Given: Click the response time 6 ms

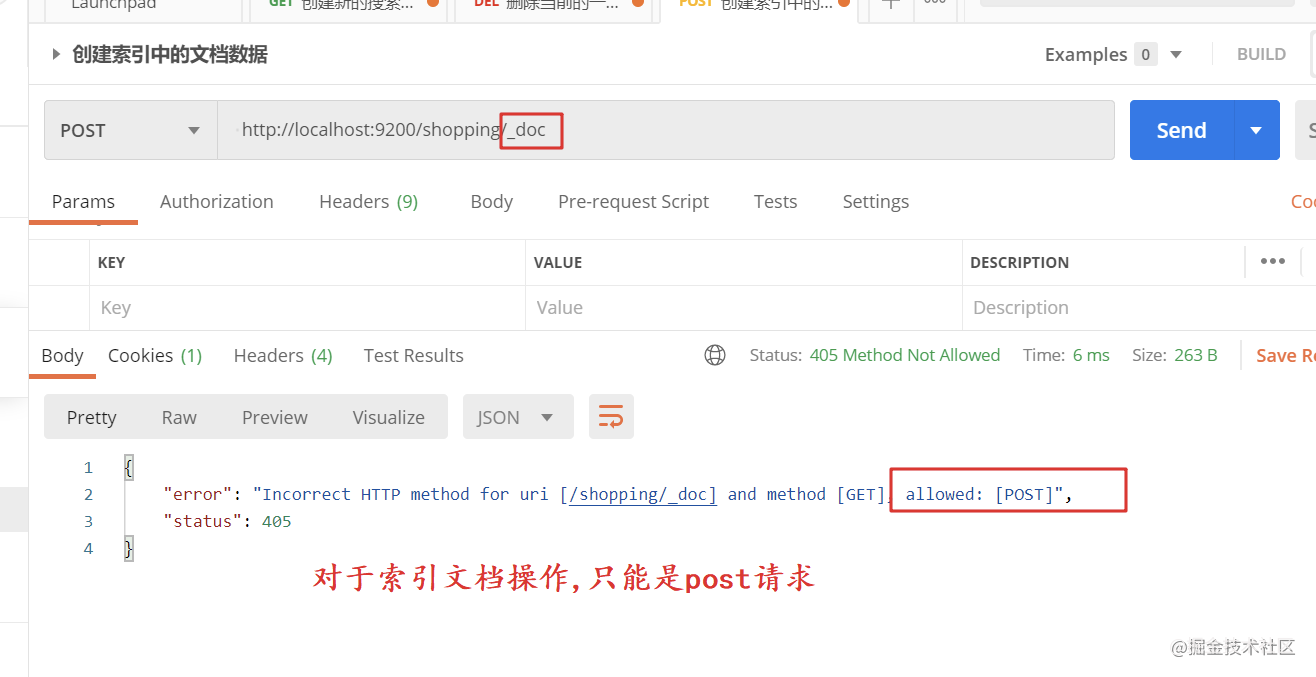Looking at the screenshot, I should tap(1091, 355).
